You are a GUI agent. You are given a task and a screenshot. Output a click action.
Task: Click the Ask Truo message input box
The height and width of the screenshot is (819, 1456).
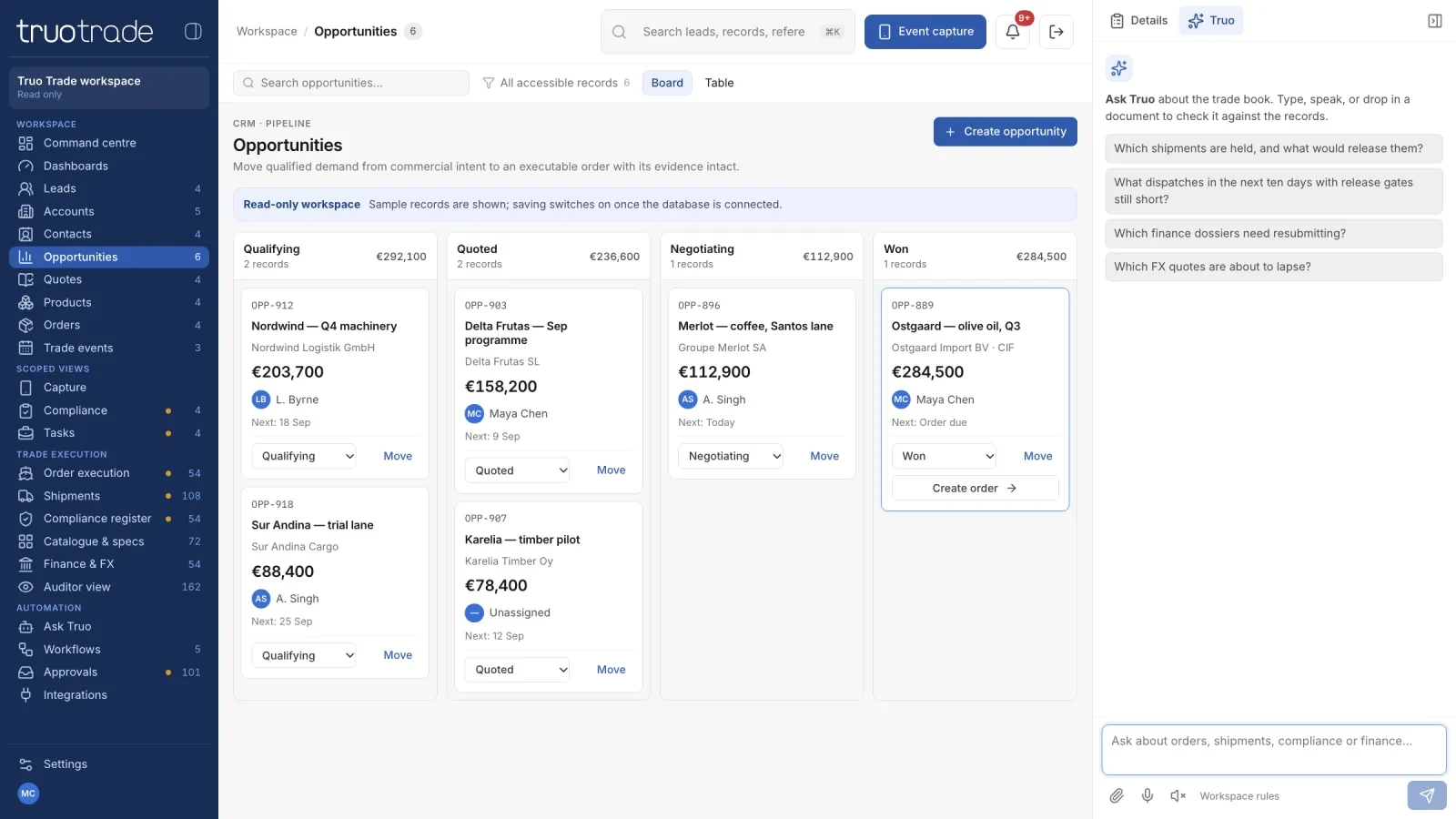[1273, 750]
